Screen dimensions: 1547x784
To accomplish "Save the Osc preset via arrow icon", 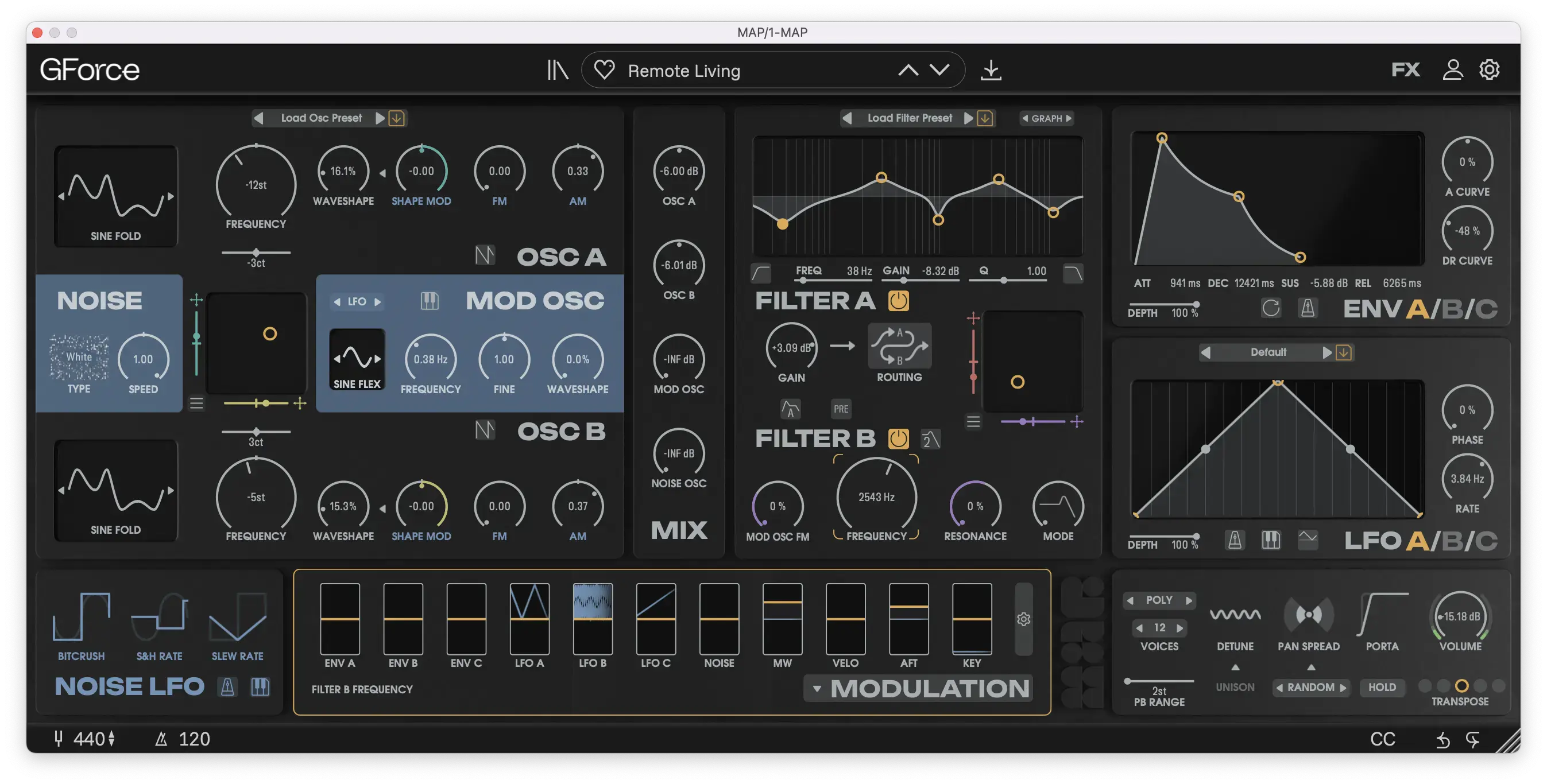I will pos(396,118).
